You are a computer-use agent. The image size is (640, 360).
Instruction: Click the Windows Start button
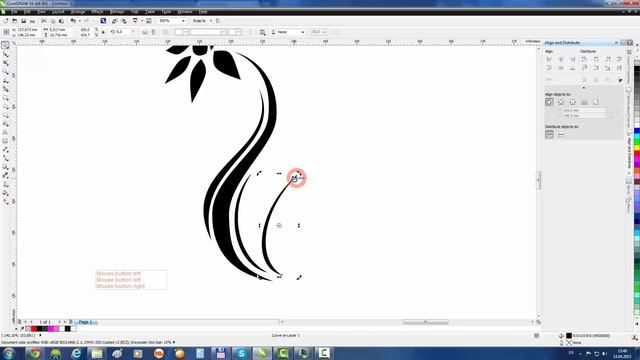9,353
